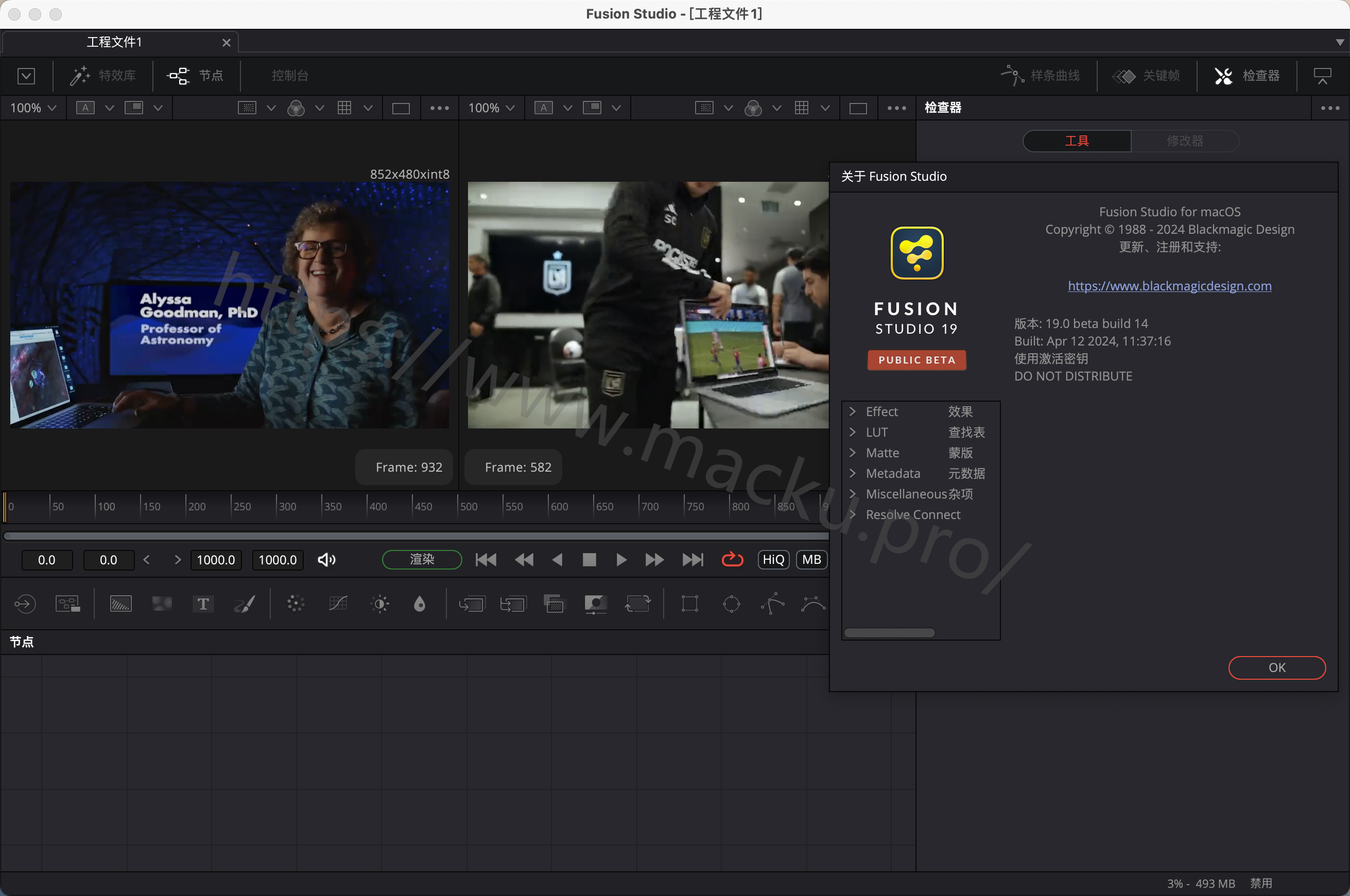Click OK in the About dialog
The height and width of the screenshot is (896, 1350).
(x=1277, y=667)
